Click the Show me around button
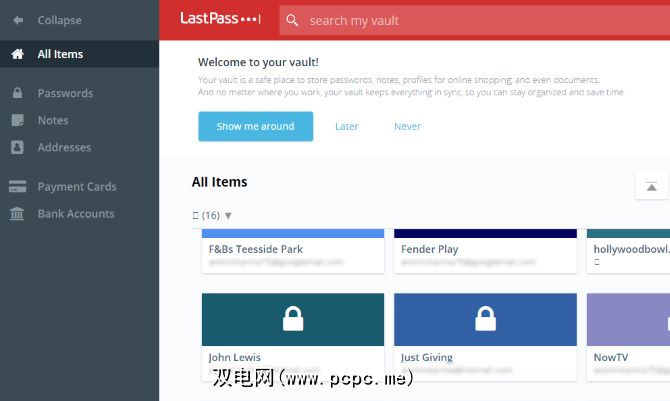 [x=256, y=126]
